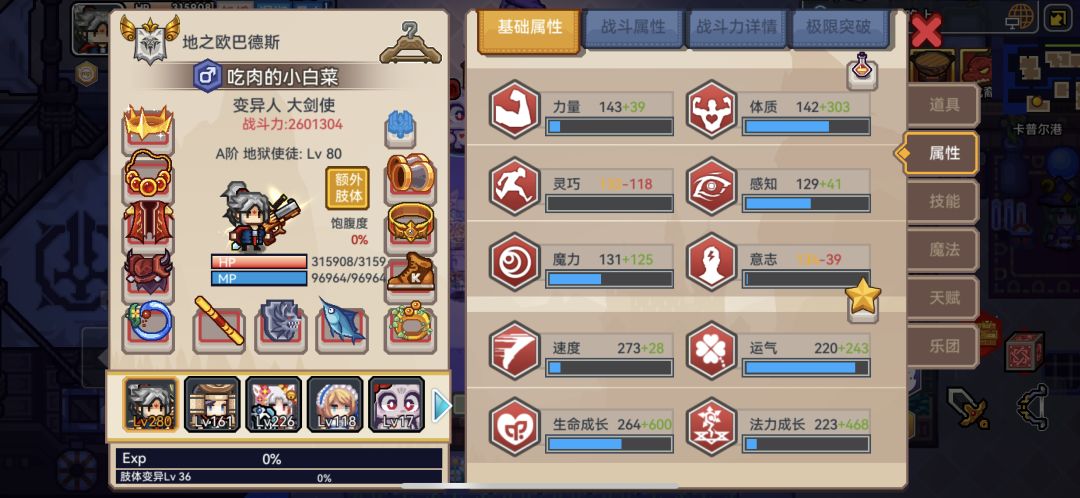Select the red gem necklace slot

(x=148, y=173)
